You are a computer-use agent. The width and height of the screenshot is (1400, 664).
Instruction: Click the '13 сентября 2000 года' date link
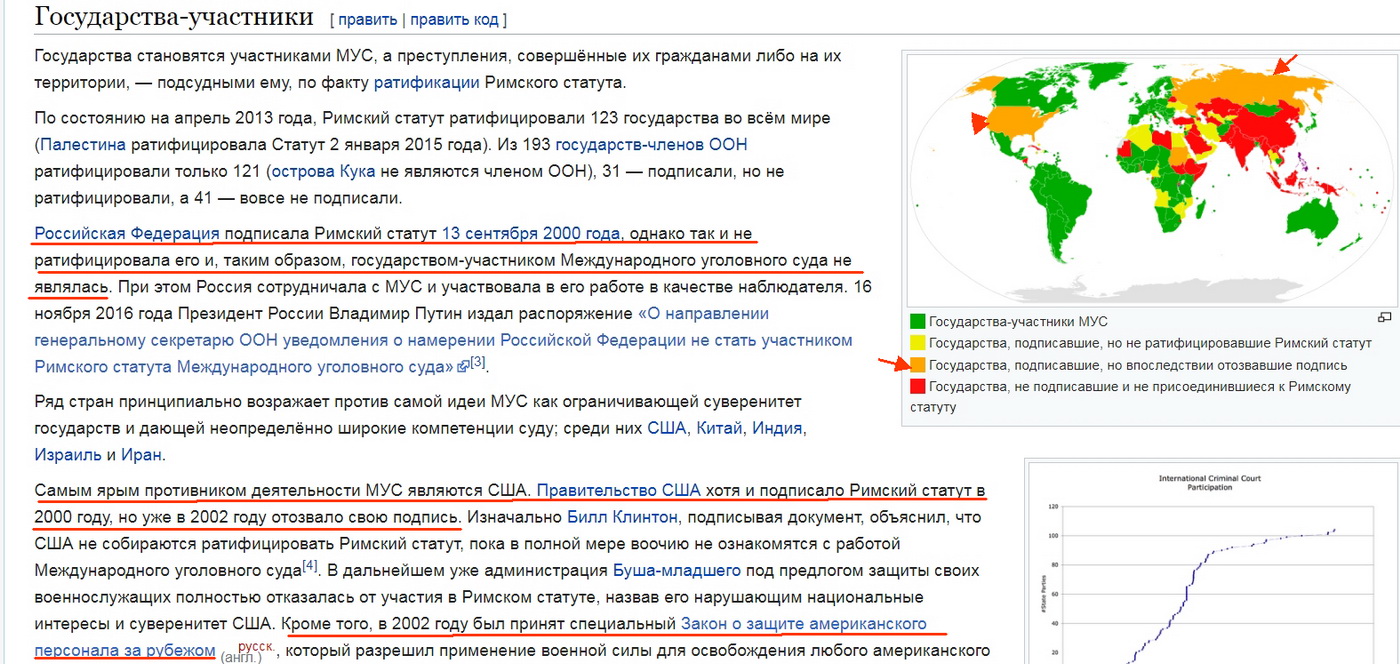pos(531,234)
